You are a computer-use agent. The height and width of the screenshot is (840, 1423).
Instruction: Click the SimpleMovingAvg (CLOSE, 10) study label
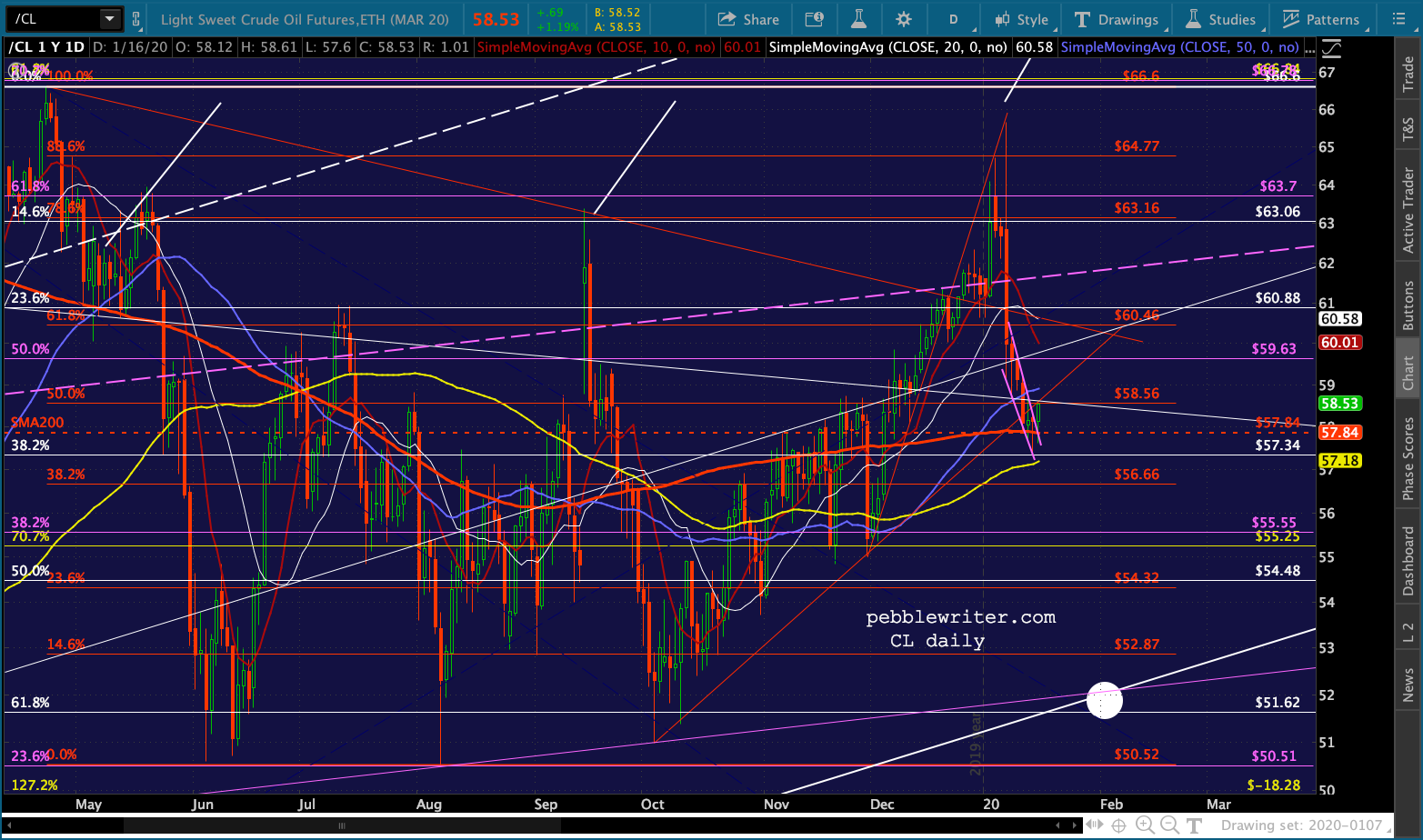(x=596, y=47)
